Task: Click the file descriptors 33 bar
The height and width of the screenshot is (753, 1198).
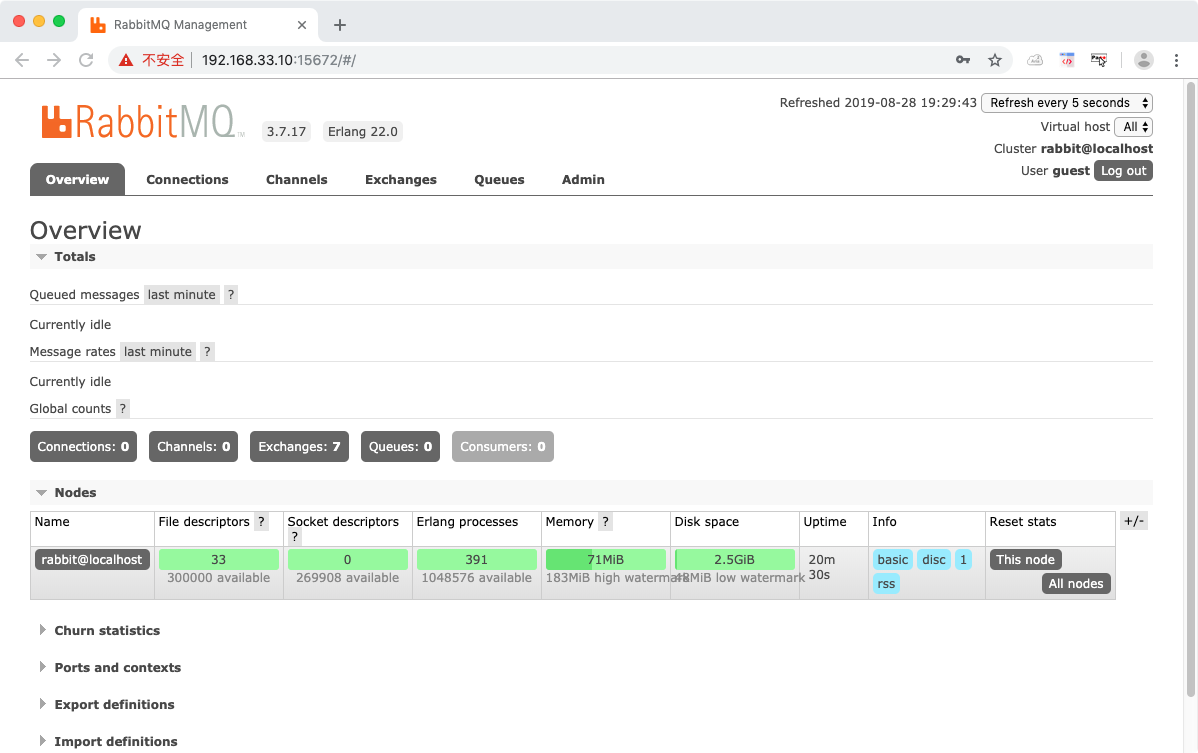Action: [x=219, y=560]
